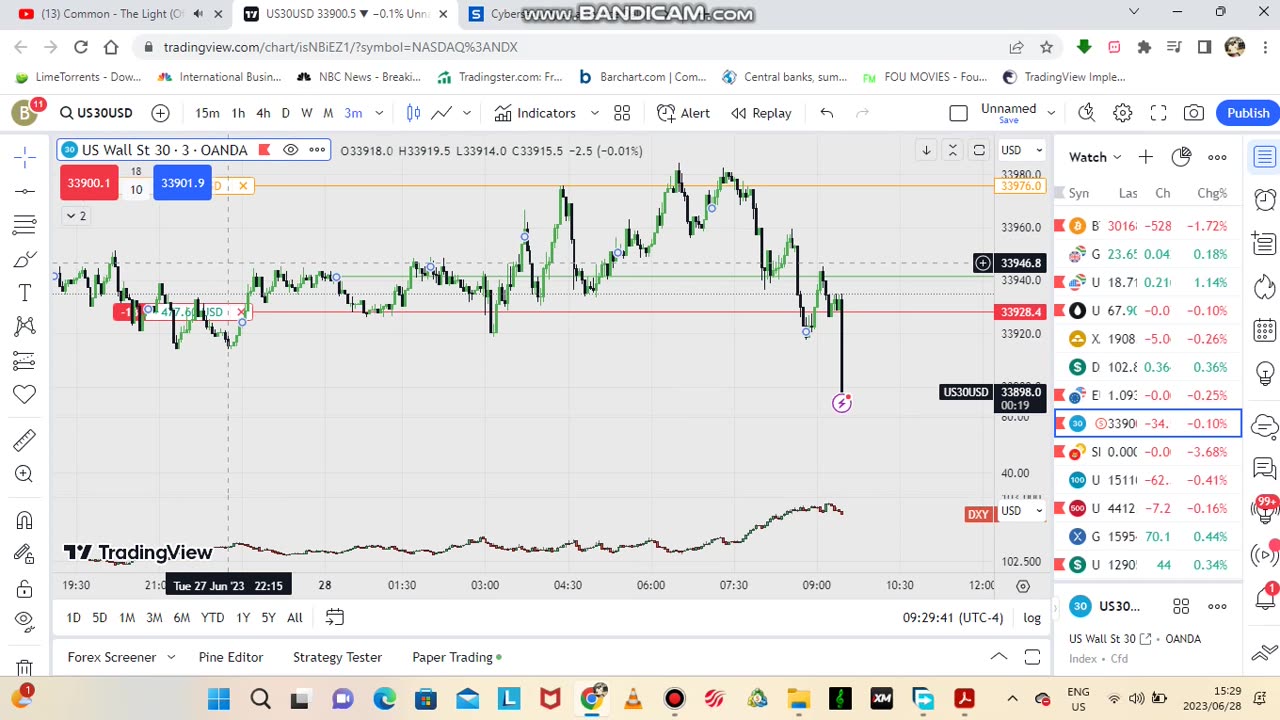The image size is (1280, 720).
Task: Open timezone 09:29:41 (UTC-4) menu
Action: tap(952, 618)
